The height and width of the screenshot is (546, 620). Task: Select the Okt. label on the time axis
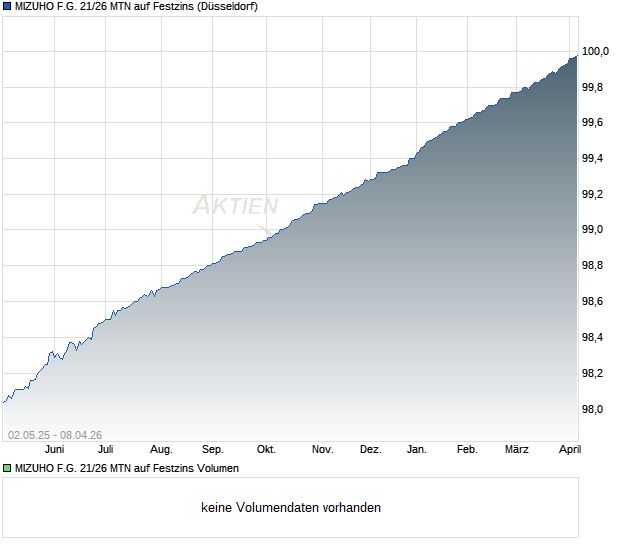click(266, 450)
